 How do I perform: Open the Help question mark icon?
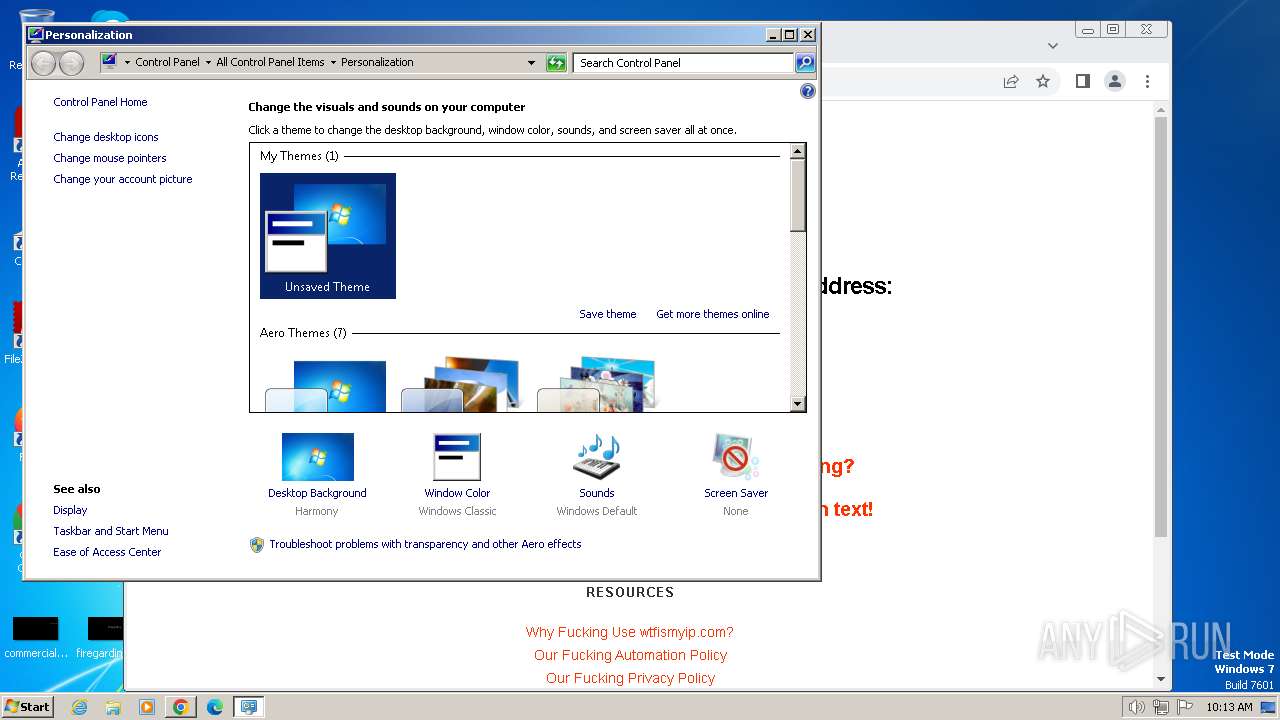click(x=808, y=91)
